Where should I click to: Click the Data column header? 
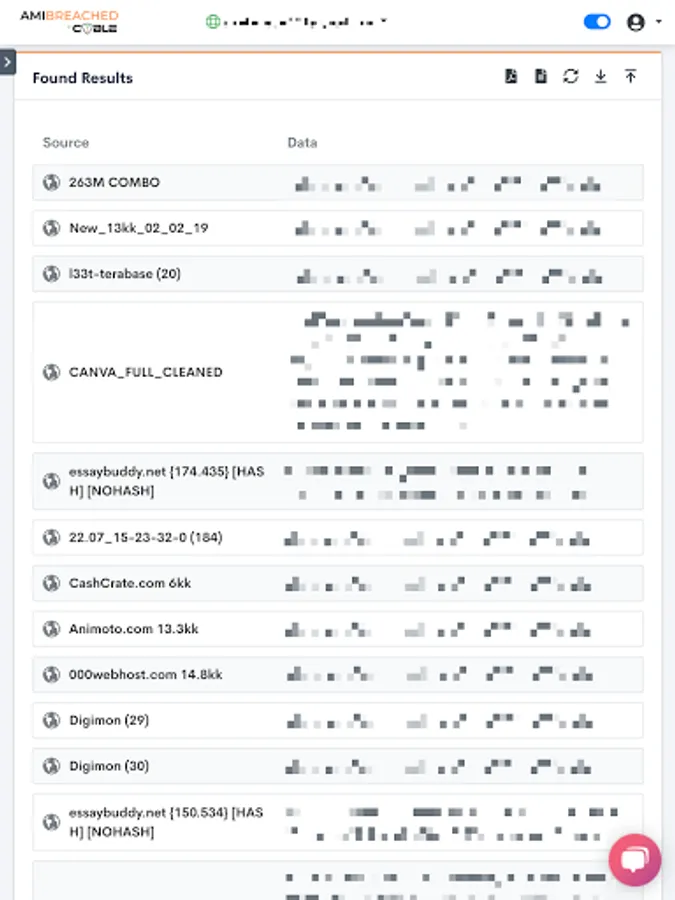pyautogui.click(x=302, y=143)
